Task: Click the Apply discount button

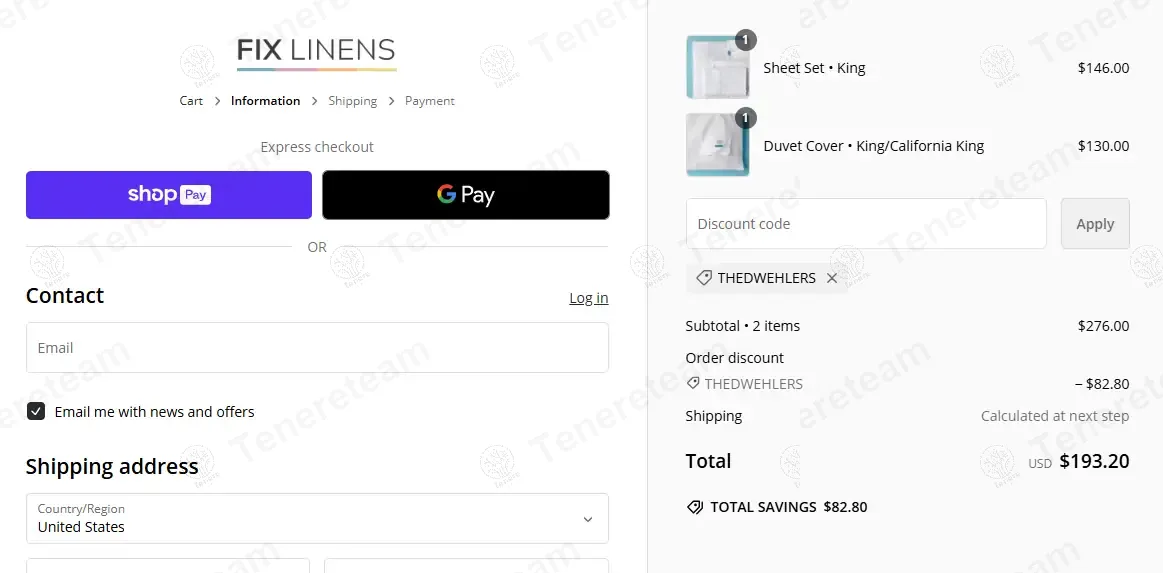Action: tap(1096, 224)
